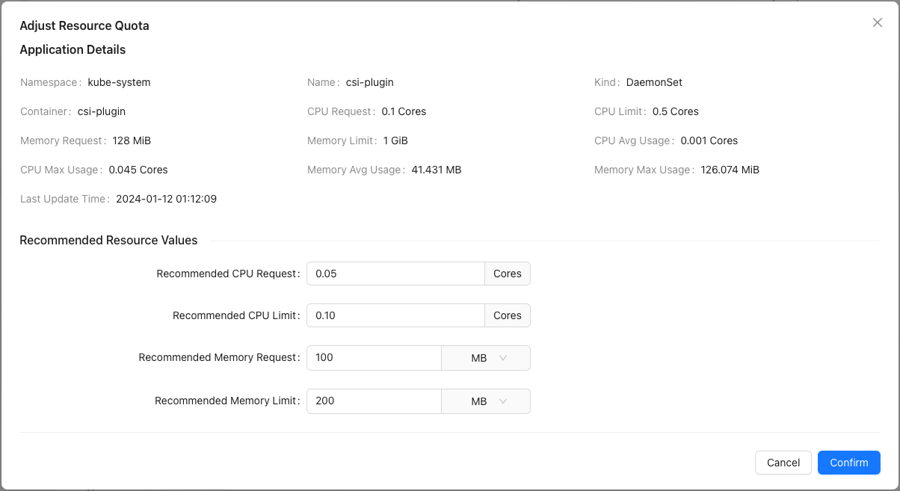Click the Memory Max Usage 126.074 MiB value
This screenshot has width=900, height=491.
click(x=730, y=169)
